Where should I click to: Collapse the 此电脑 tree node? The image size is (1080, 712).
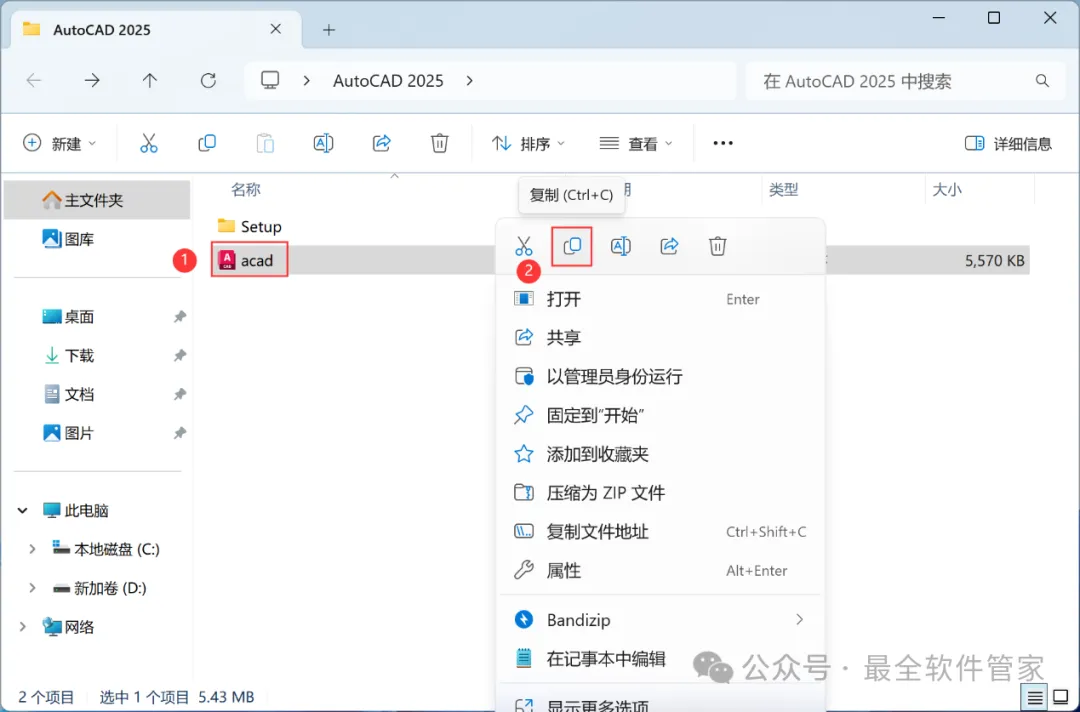pyautogui.click(x=22, y=510)
